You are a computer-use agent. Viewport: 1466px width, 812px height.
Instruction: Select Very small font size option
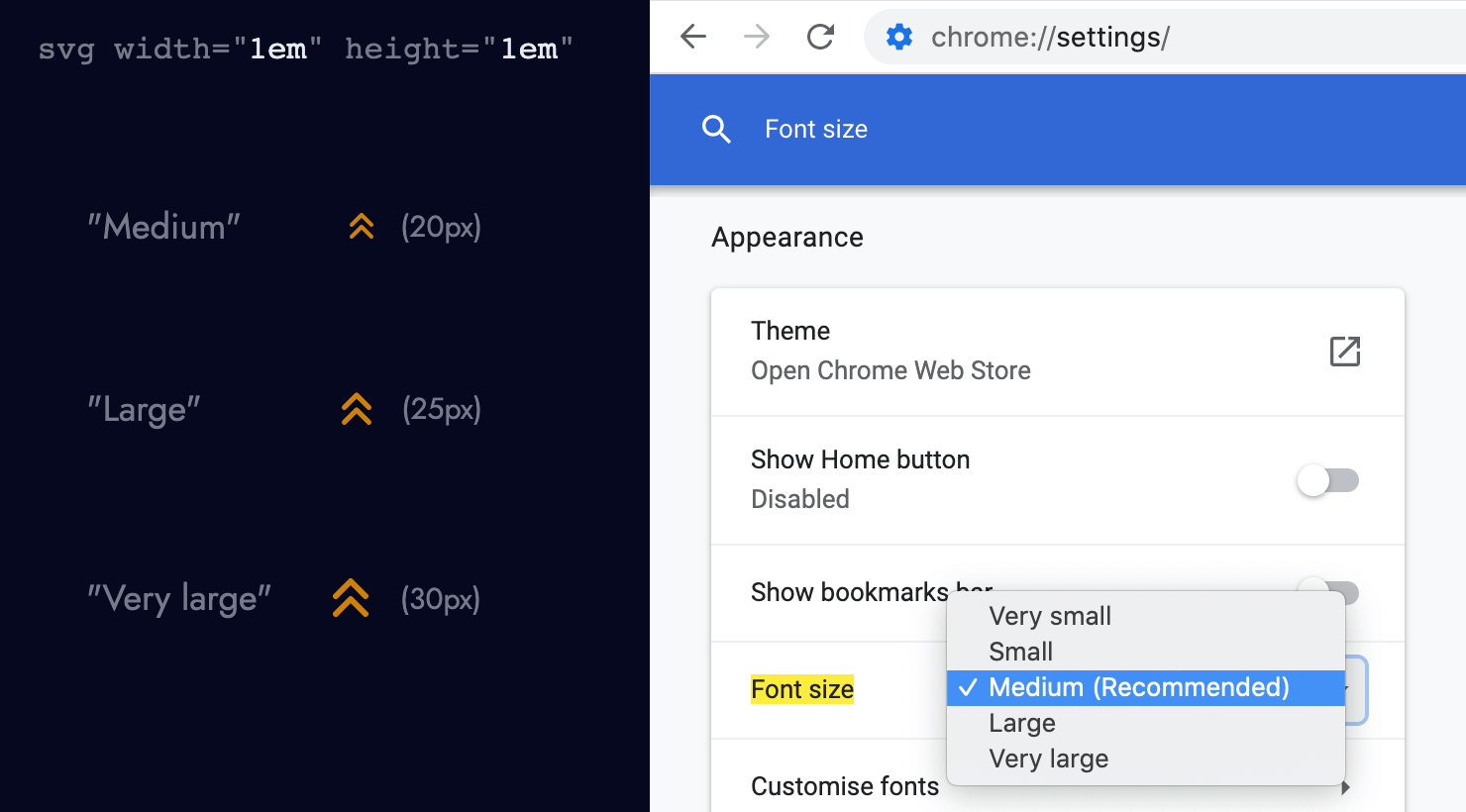pos(1146,616)
